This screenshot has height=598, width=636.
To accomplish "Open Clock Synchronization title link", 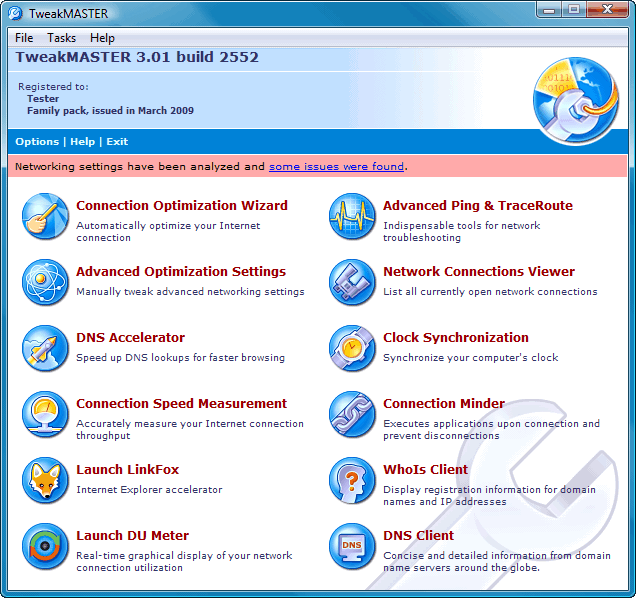I will click(456, 338).
